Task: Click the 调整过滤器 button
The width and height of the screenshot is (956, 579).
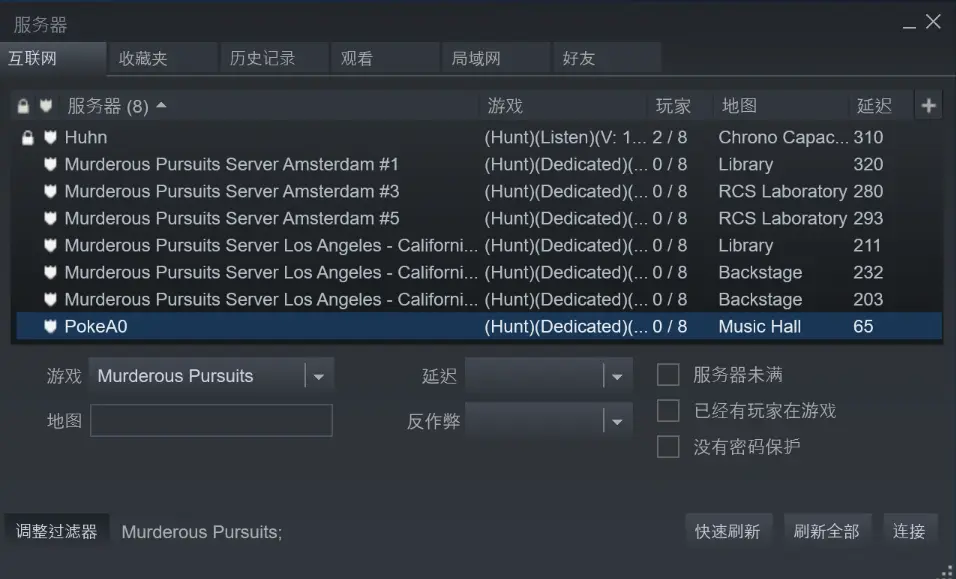Action: click(x=57, y=531)
